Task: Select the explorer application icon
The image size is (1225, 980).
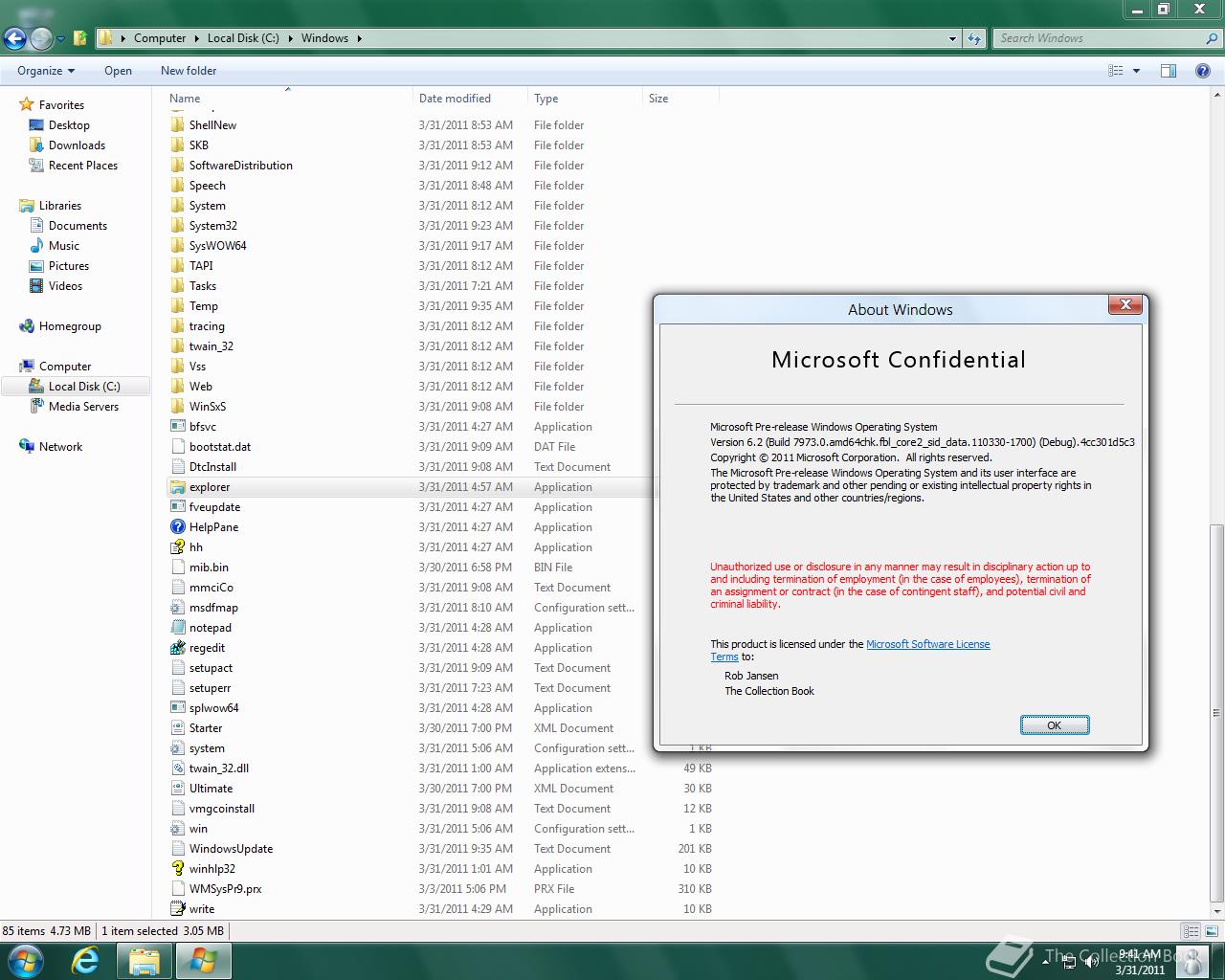Action: pyautogui.click(x=177, y=487)
